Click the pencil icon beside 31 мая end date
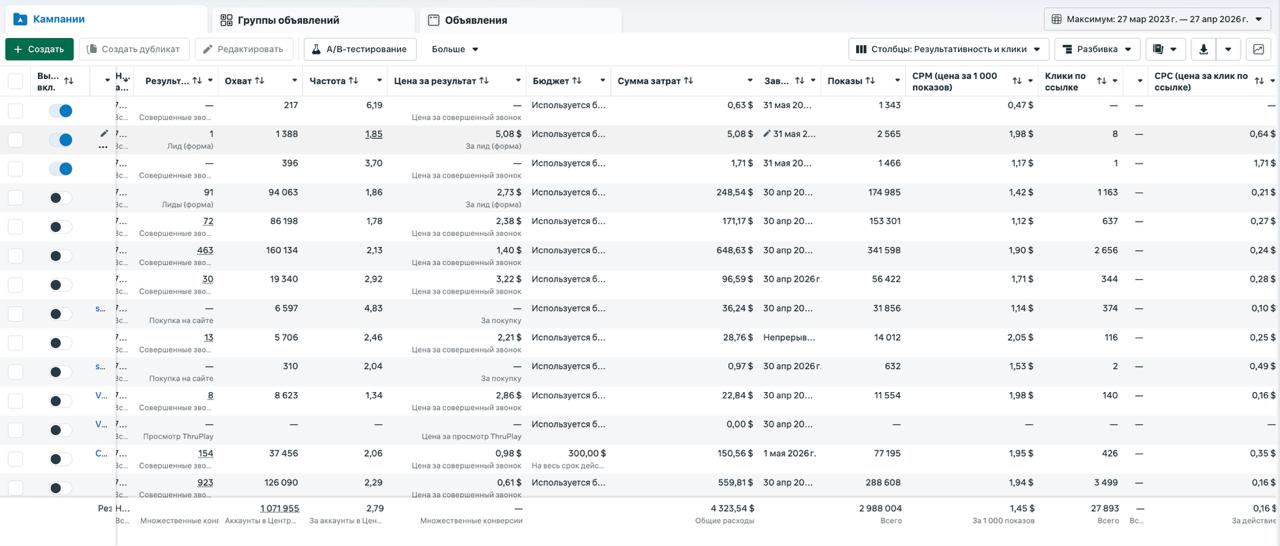The height and width of the screenshot is (546, 1280). (767, 134)
